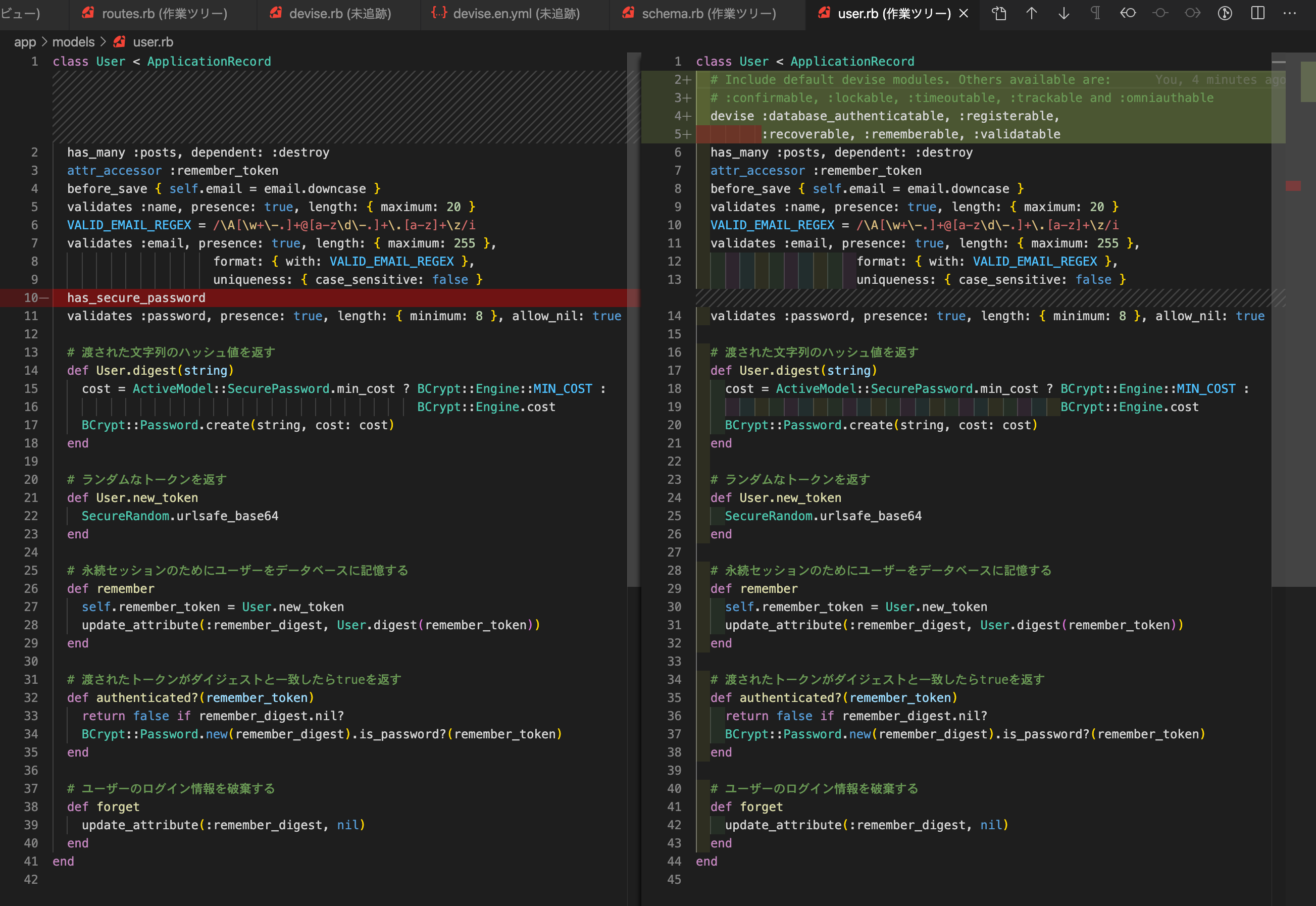Screen dimensions: 1316x906
Task: Click comment '# ランダムなトークンを返す' in left pane
Action: [x=147, y=480]
